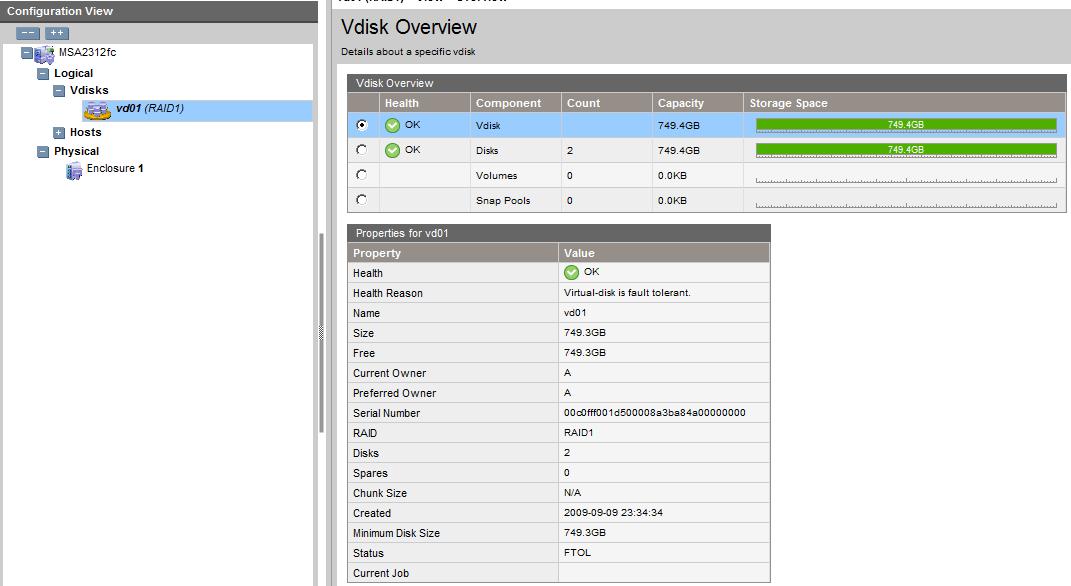Select the Snap Pools radio button
This screenshot has width=1071, height=586.
click(x=361, y=199)
